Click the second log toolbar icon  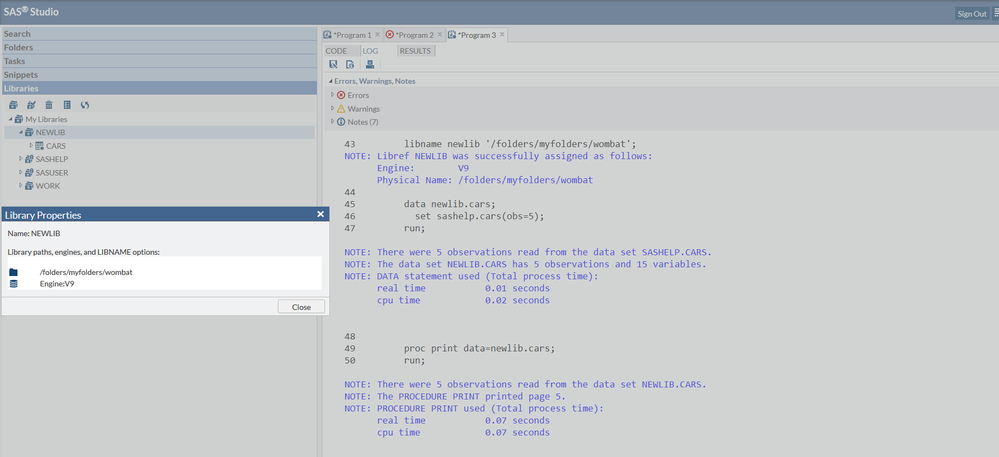tap(350, 65)
